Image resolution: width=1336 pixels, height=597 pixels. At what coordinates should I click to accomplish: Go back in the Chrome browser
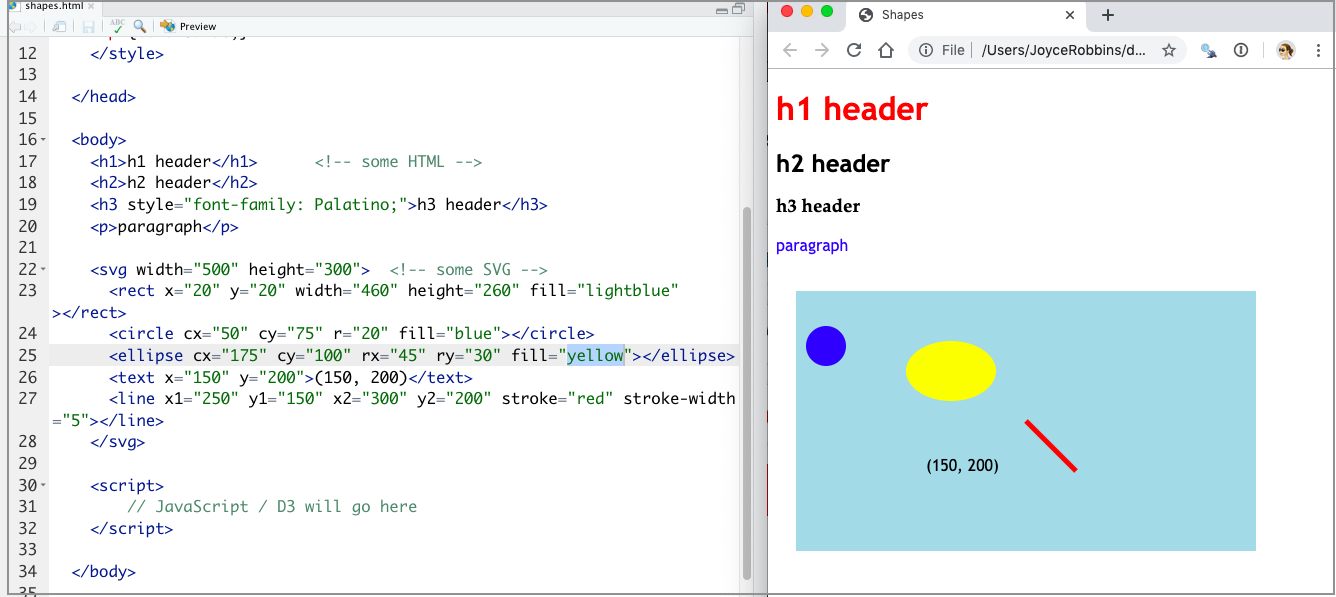click(x=790, y=50)
